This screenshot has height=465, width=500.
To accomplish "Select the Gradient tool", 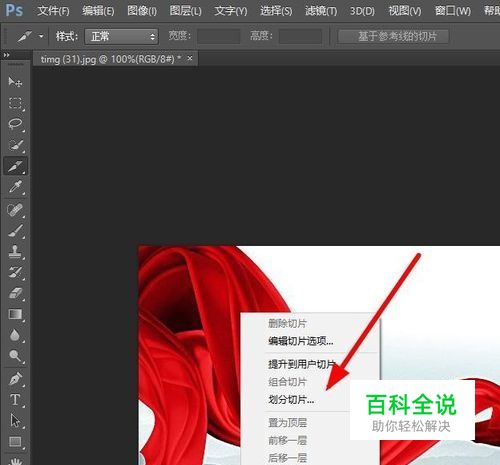I will click(15, 314).
